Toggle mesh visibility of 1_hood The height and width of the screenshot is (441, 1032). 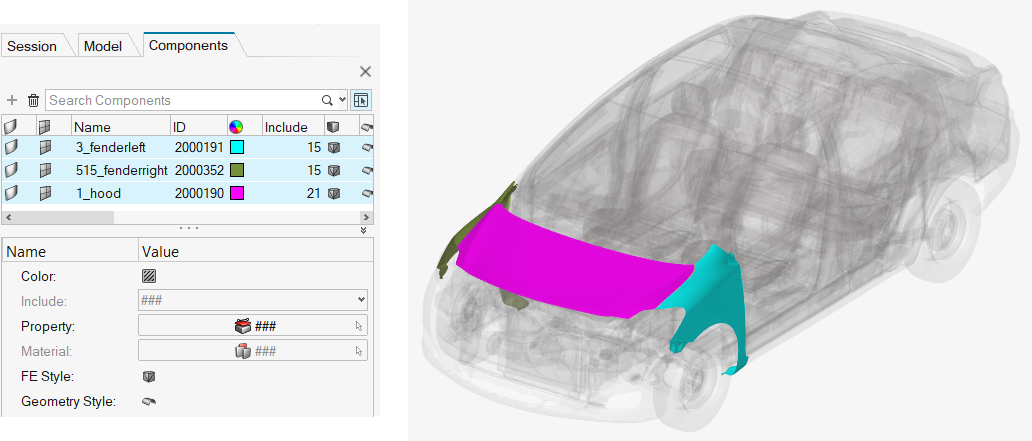tap(44, 193)
